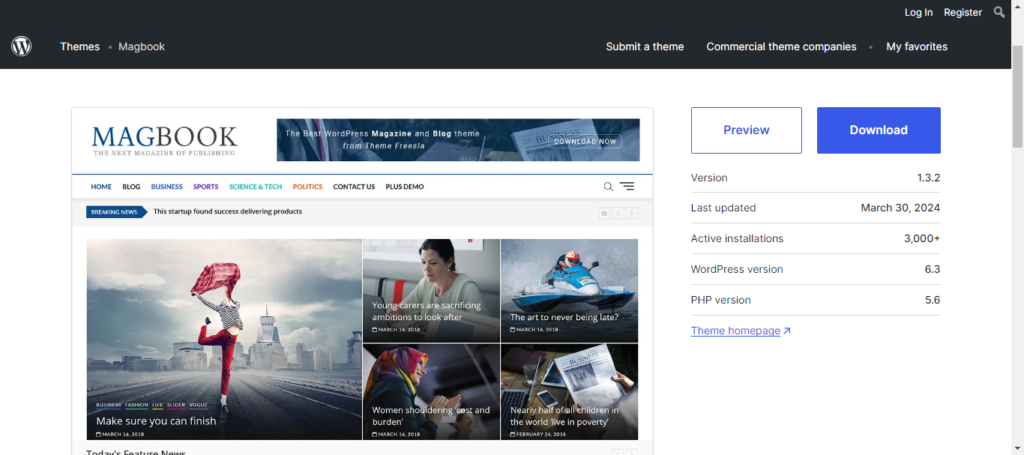Click the Magbook breadcrumb text
Viewport: 1024px width, 455px height.
pos(142,46)
